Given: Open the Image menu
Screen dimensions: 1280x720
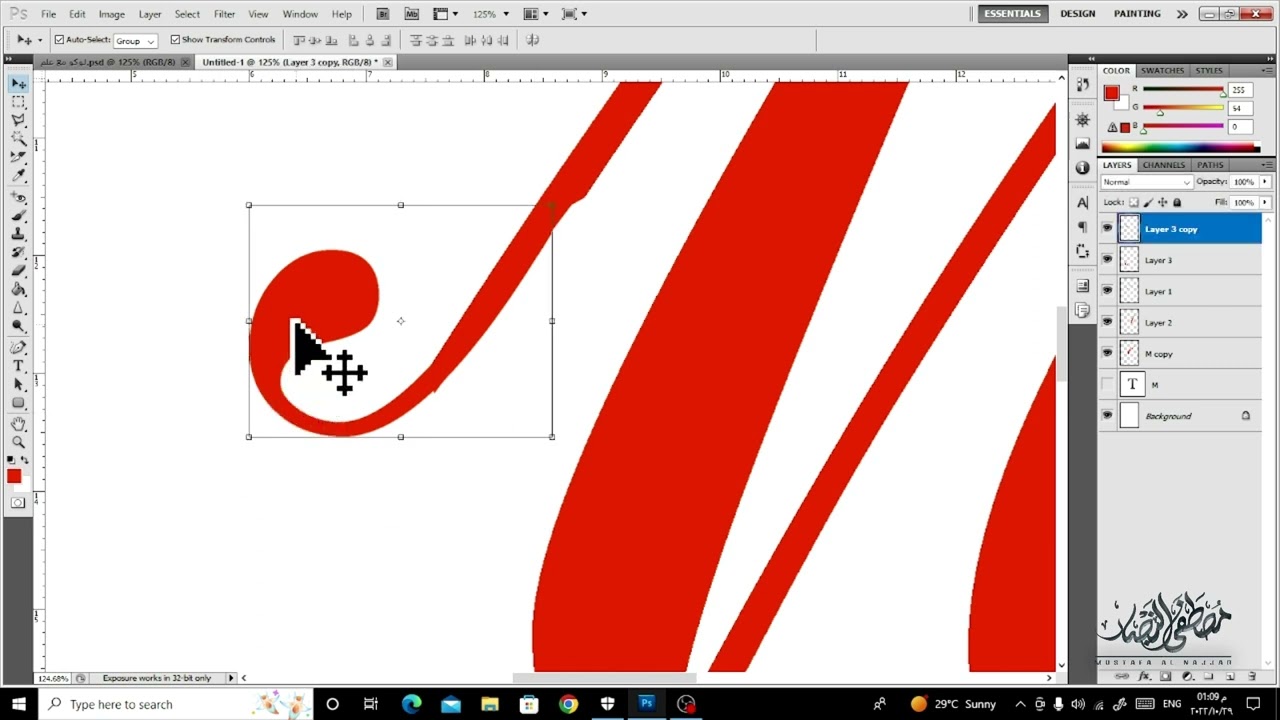Looking at the screenshot, I should (x=112, y=14).
